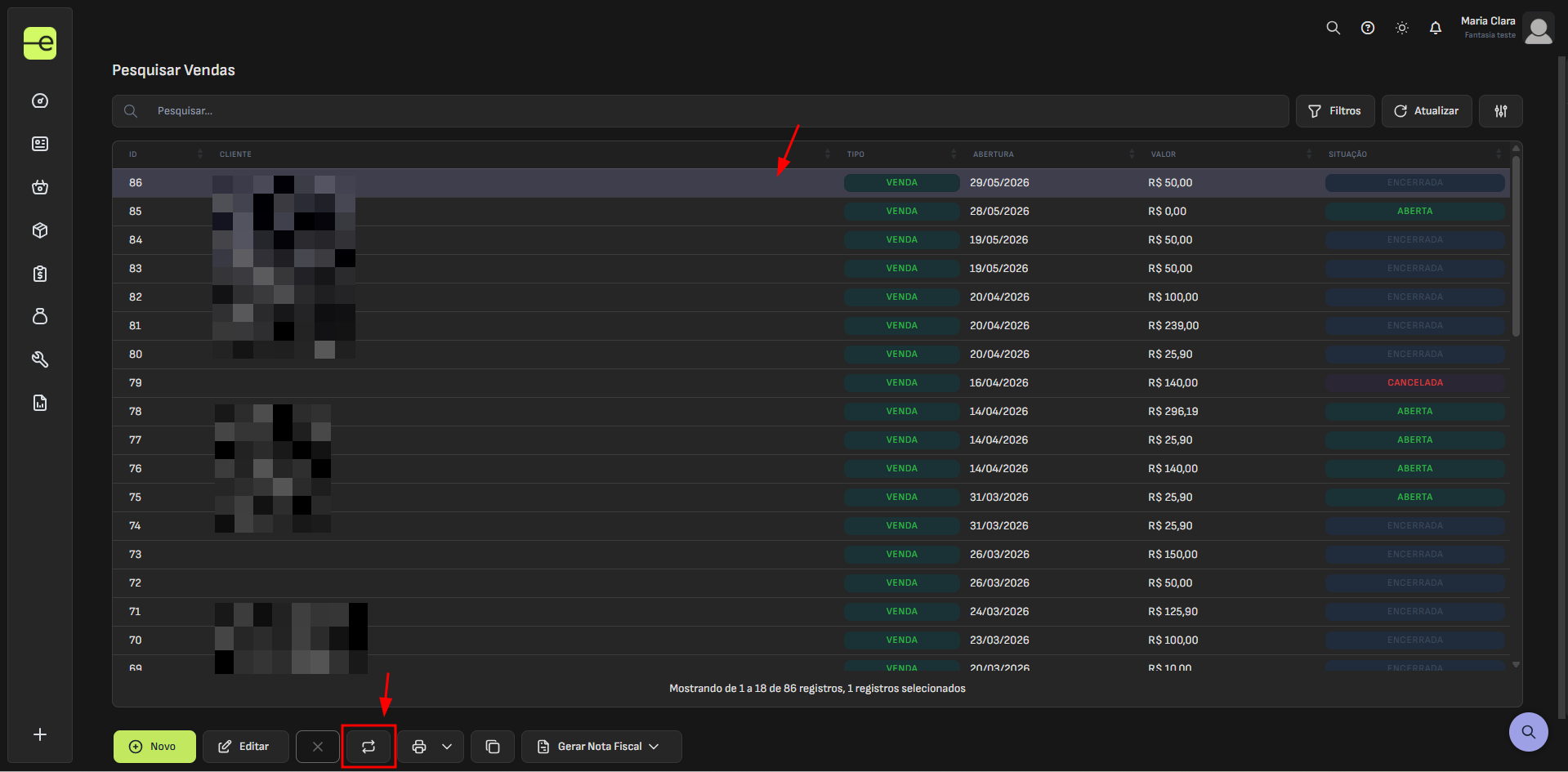The height and width of the screenshot is (772, 1568).
Task: Click the green app logo
Action: click(40, 43)
